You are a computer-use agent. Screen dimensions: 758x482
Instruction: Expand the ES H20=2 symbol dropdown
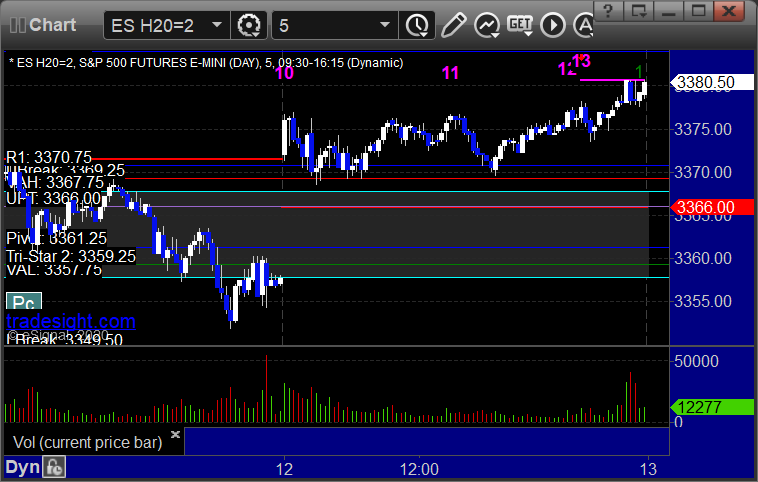(x=217, y=24)
